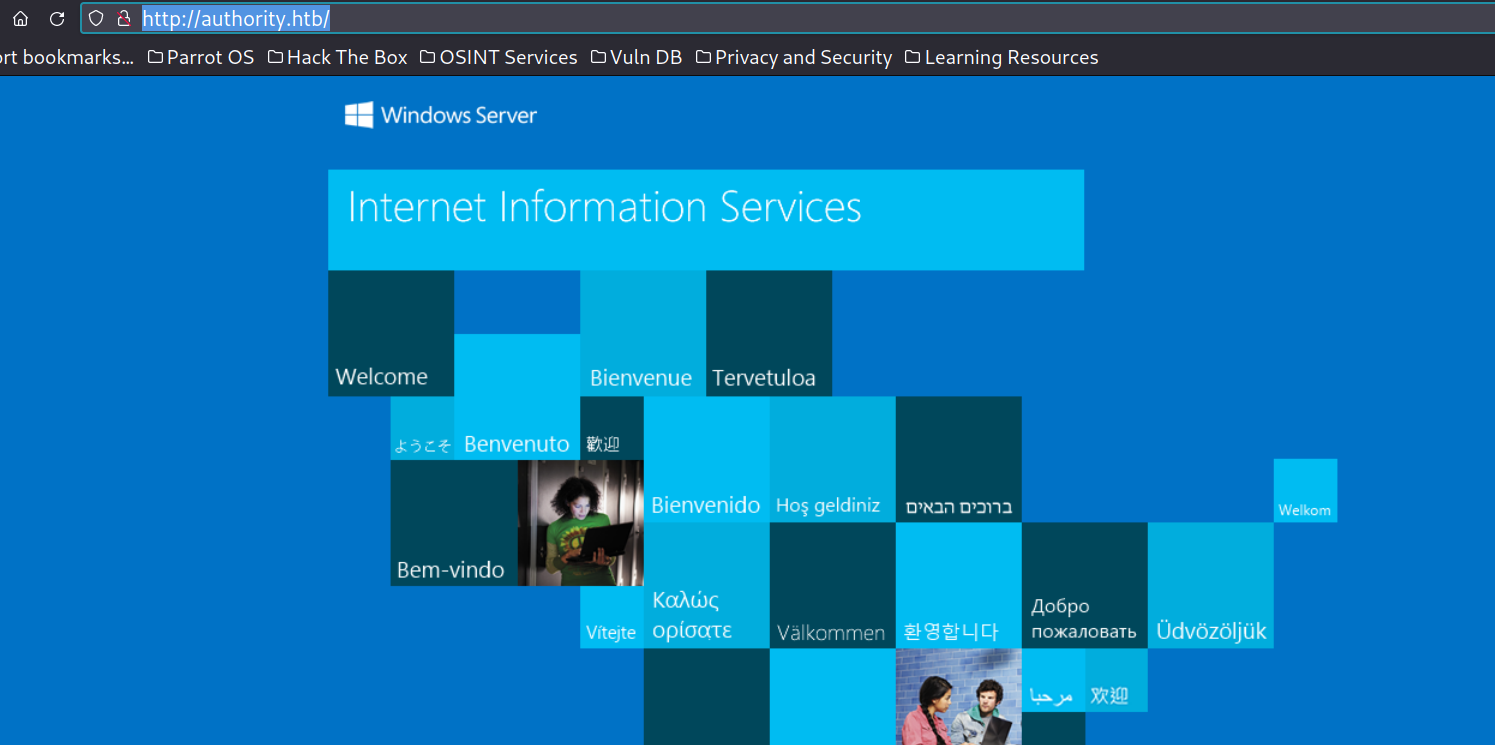
Task: Reload the page with the refresh icon
Action: tap(57, 19)
